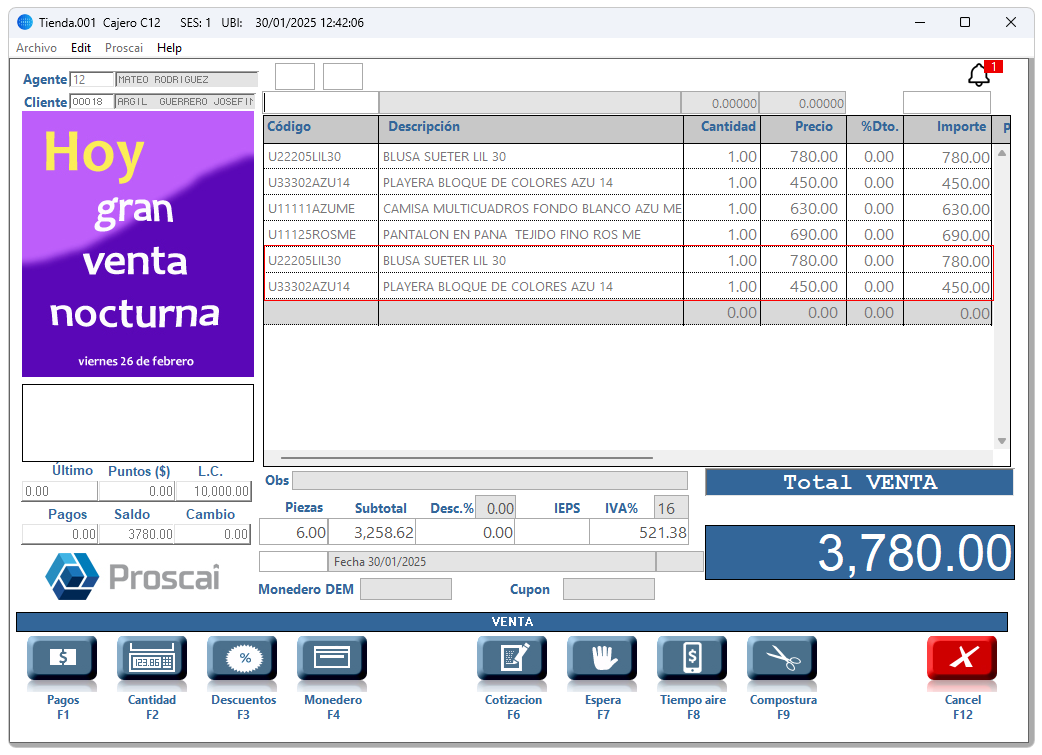Screen dimensions: 1042x755
Task: Click the %Dto. column header
Action: click(x=875, y=128)
